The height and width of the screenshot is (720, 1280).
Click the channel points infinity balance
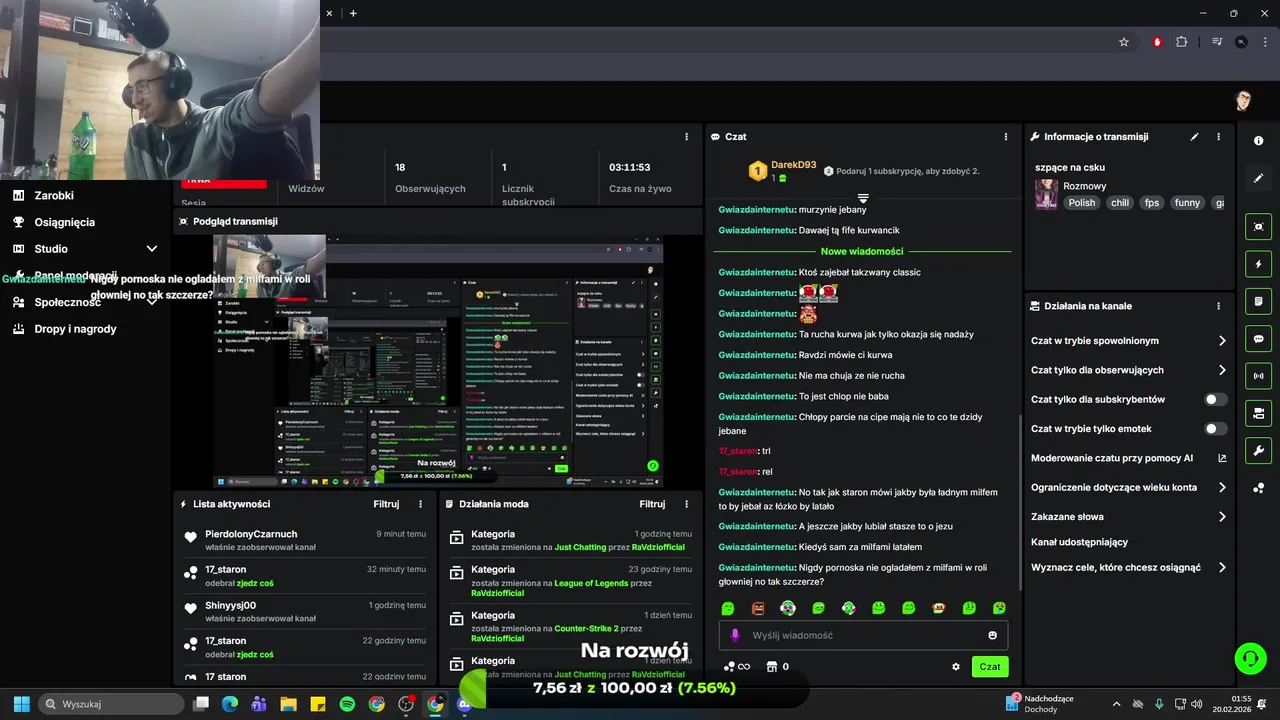pyautogui.click(x=737, y=667)
